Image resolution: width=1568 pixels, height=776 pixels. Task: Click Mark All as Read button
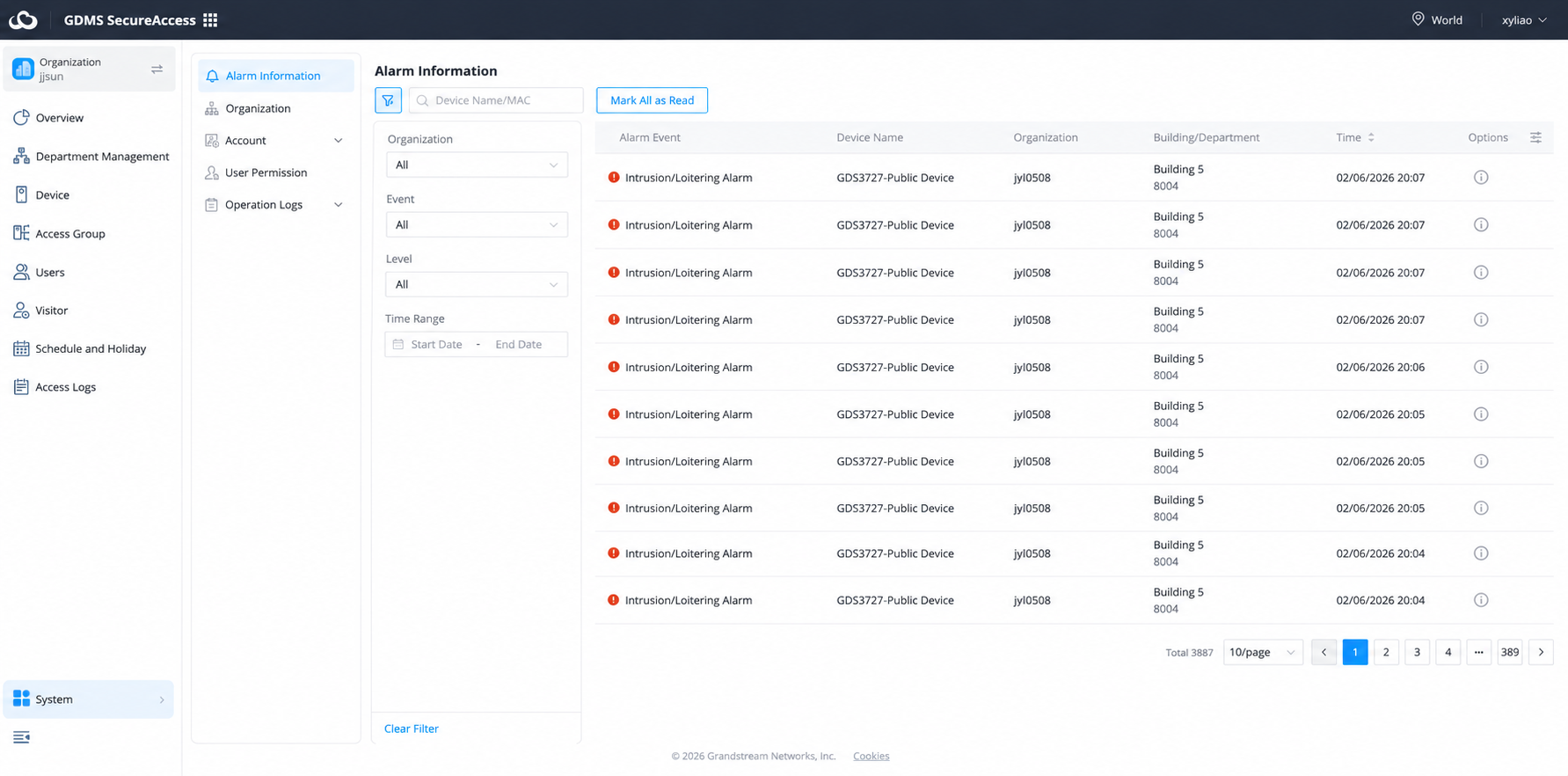click(x=652, y=100)
